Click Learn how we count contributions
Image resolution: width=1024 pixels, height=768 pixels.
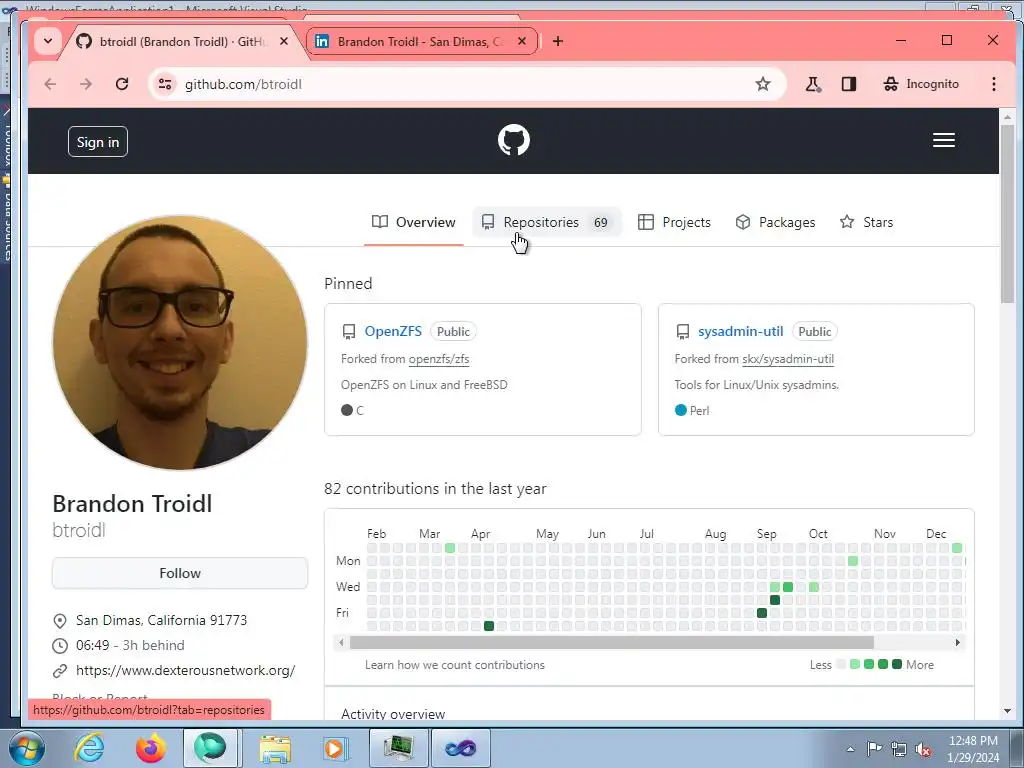coord(455,665)
